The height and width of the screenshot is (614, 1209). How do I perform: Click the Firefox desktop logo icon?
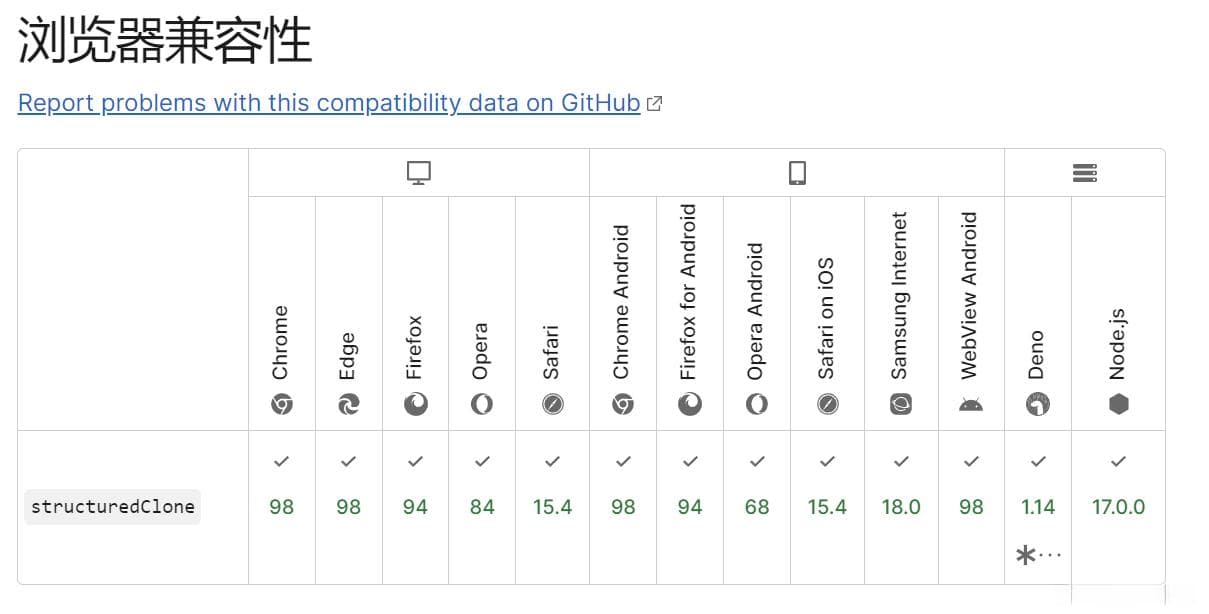click(x=415, y=404)
